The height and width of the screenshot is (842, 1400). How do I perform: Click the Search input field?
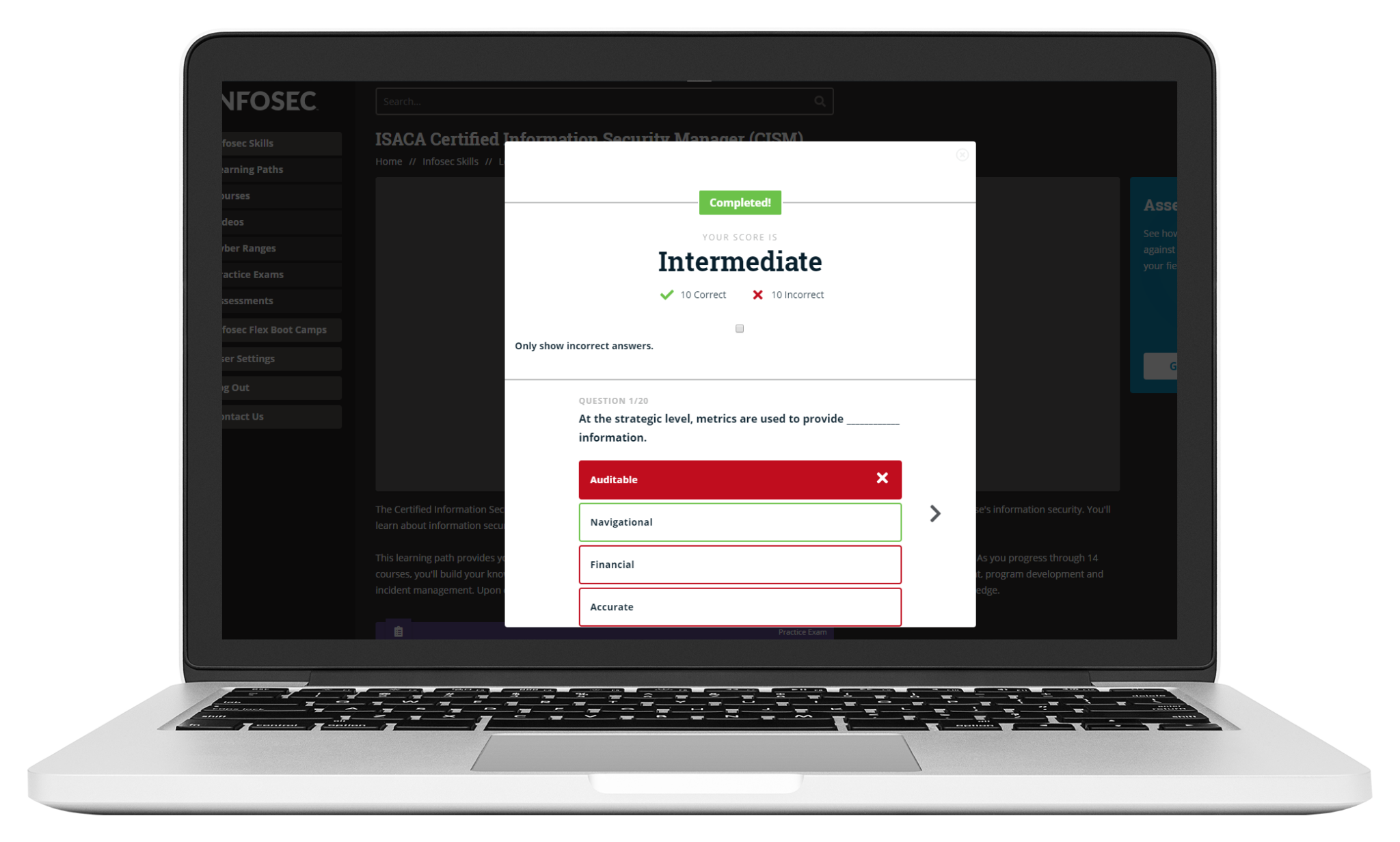(x=600, y=101)
